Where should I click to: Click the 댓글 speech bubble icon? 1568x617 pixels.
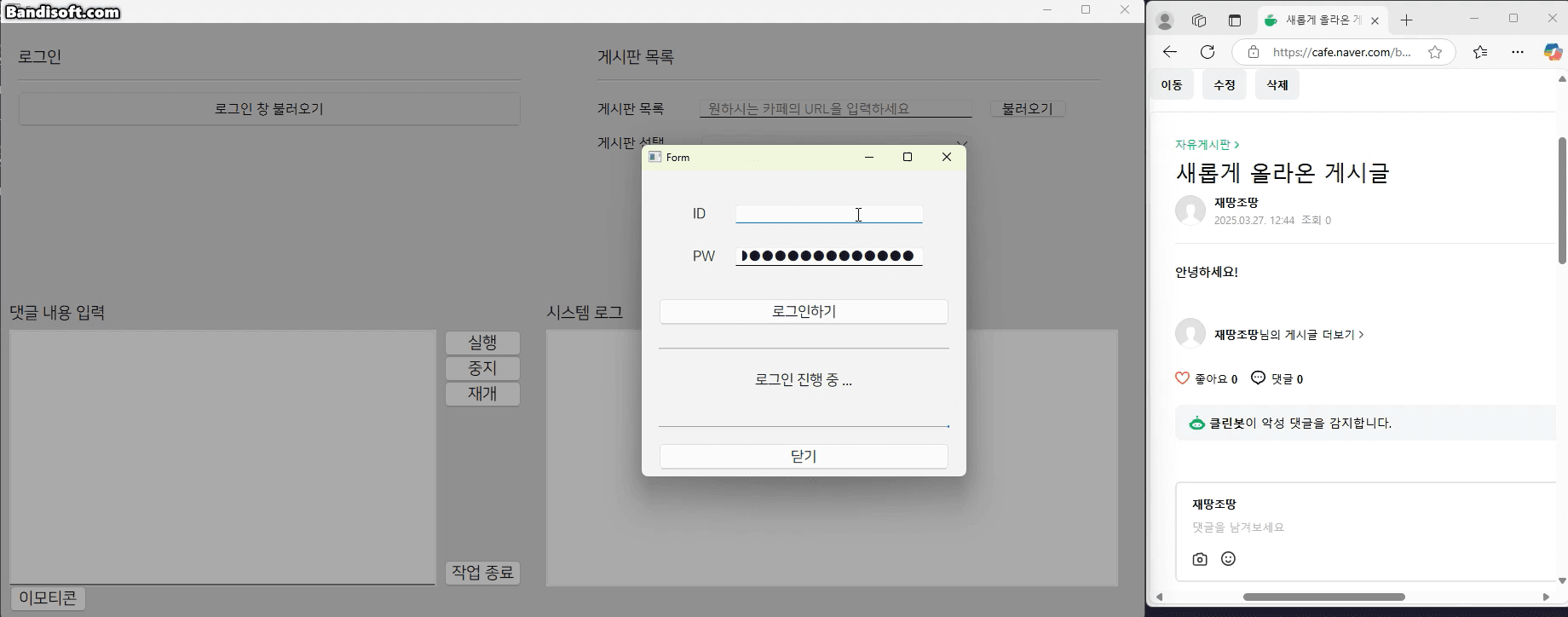1258,378
